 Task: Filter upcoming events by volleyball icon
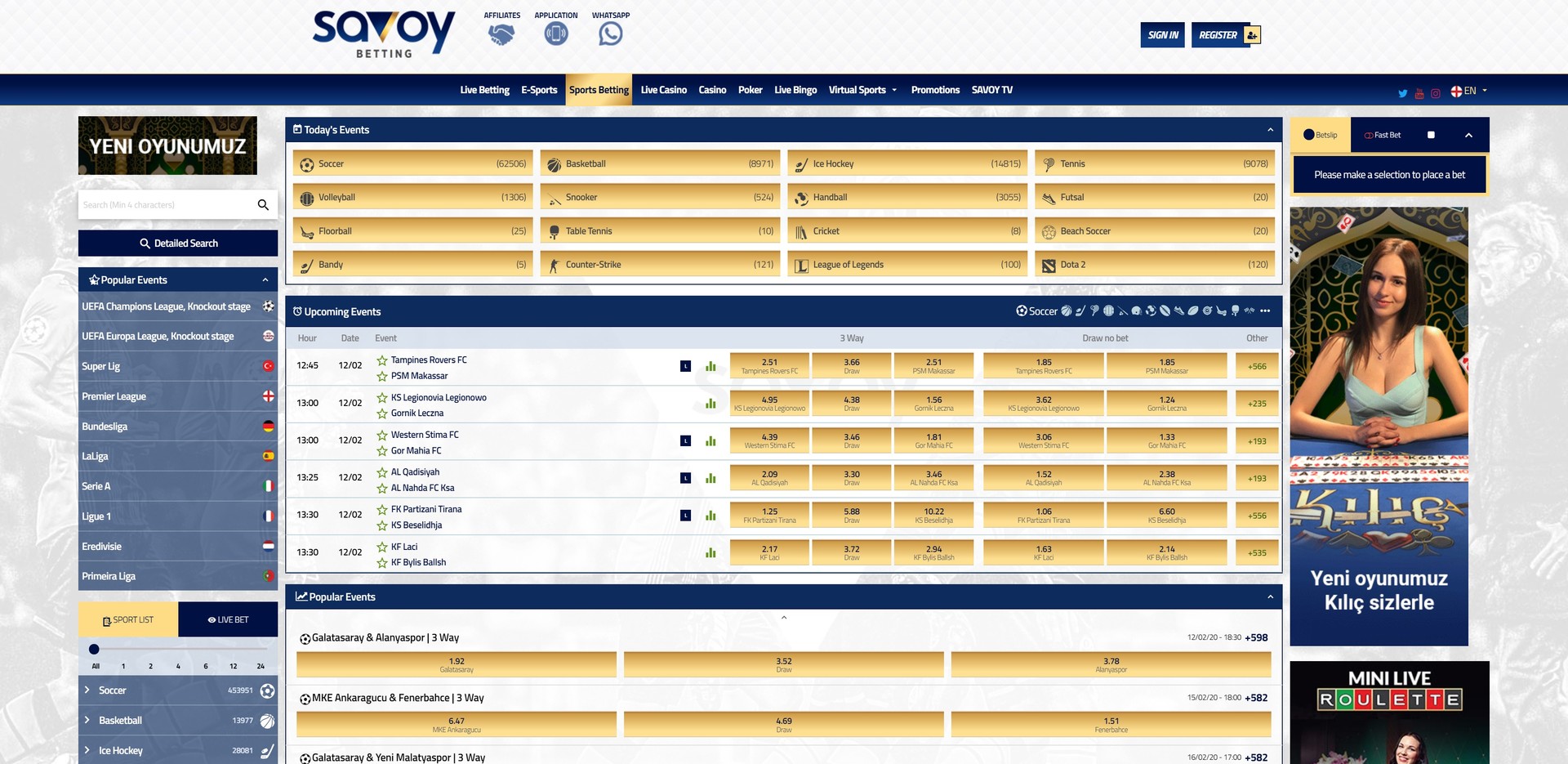[1108, 311]
